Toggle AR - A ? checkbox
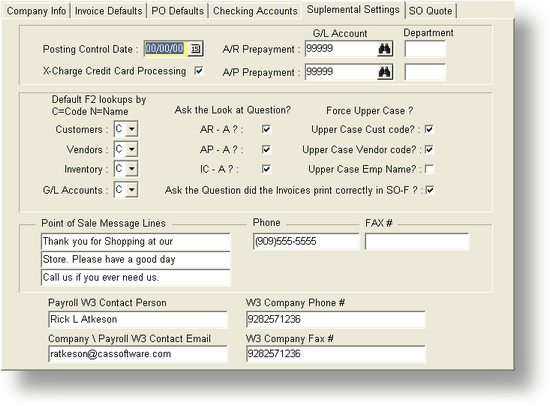550x406 pixels. coord(266,129)
